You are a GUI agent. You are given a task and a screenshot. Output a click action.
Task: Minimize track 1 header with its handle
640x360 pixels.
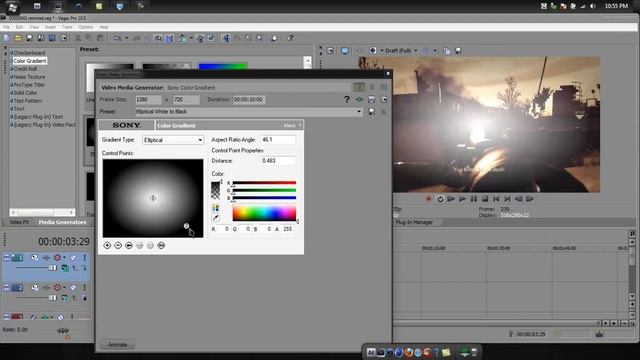coord(7,258)
